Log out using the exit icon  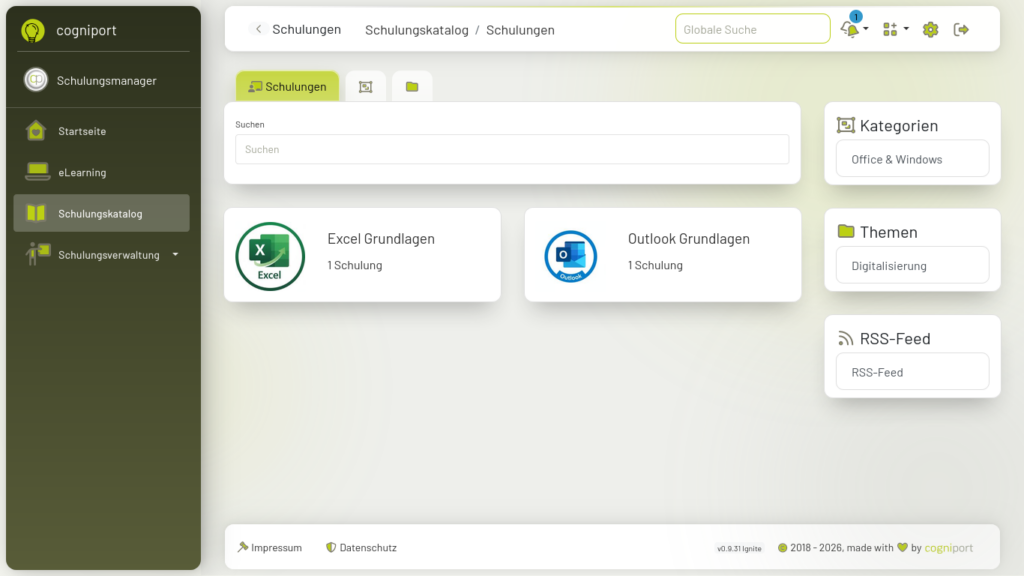click(x=961, y=29)
